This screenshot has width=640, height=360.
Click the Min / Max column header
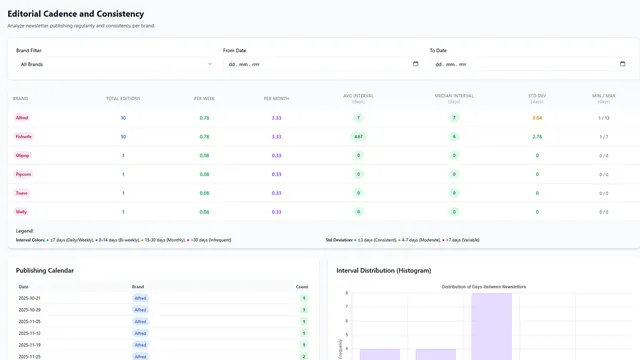coord(604,98)
